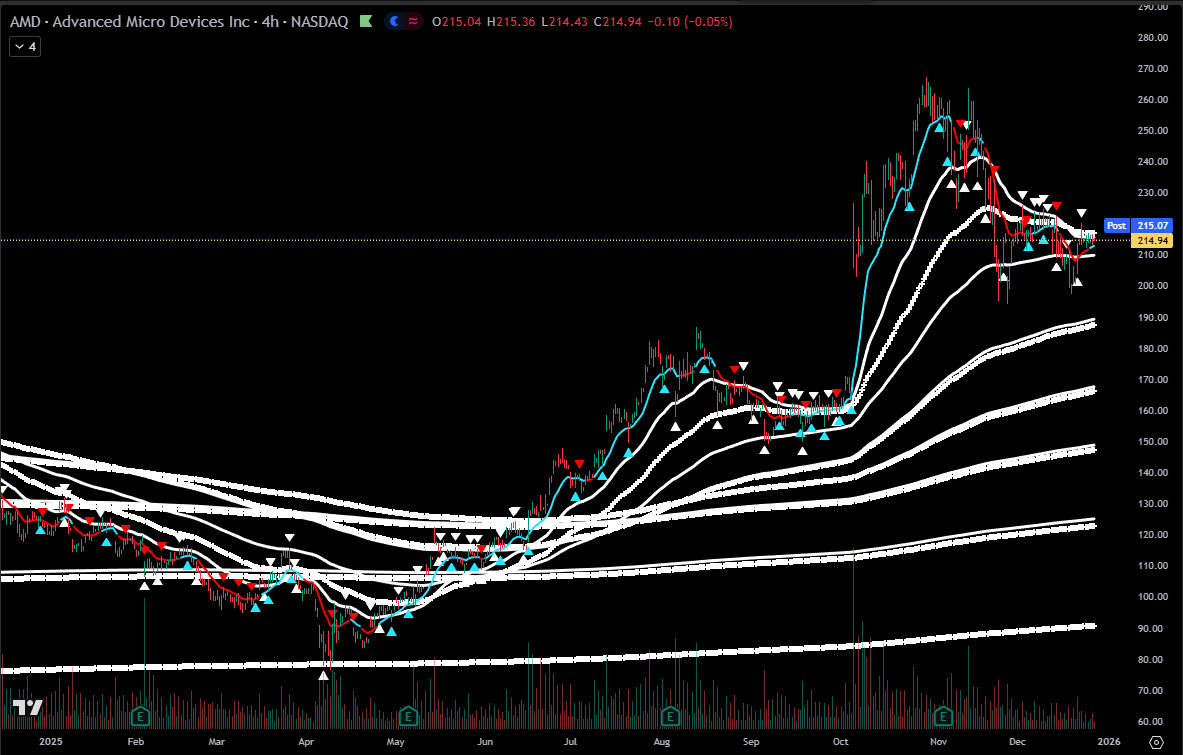Click the 270.00 price axis label
Viewport: 1183px width, 755px height.
click(1152, 69)
